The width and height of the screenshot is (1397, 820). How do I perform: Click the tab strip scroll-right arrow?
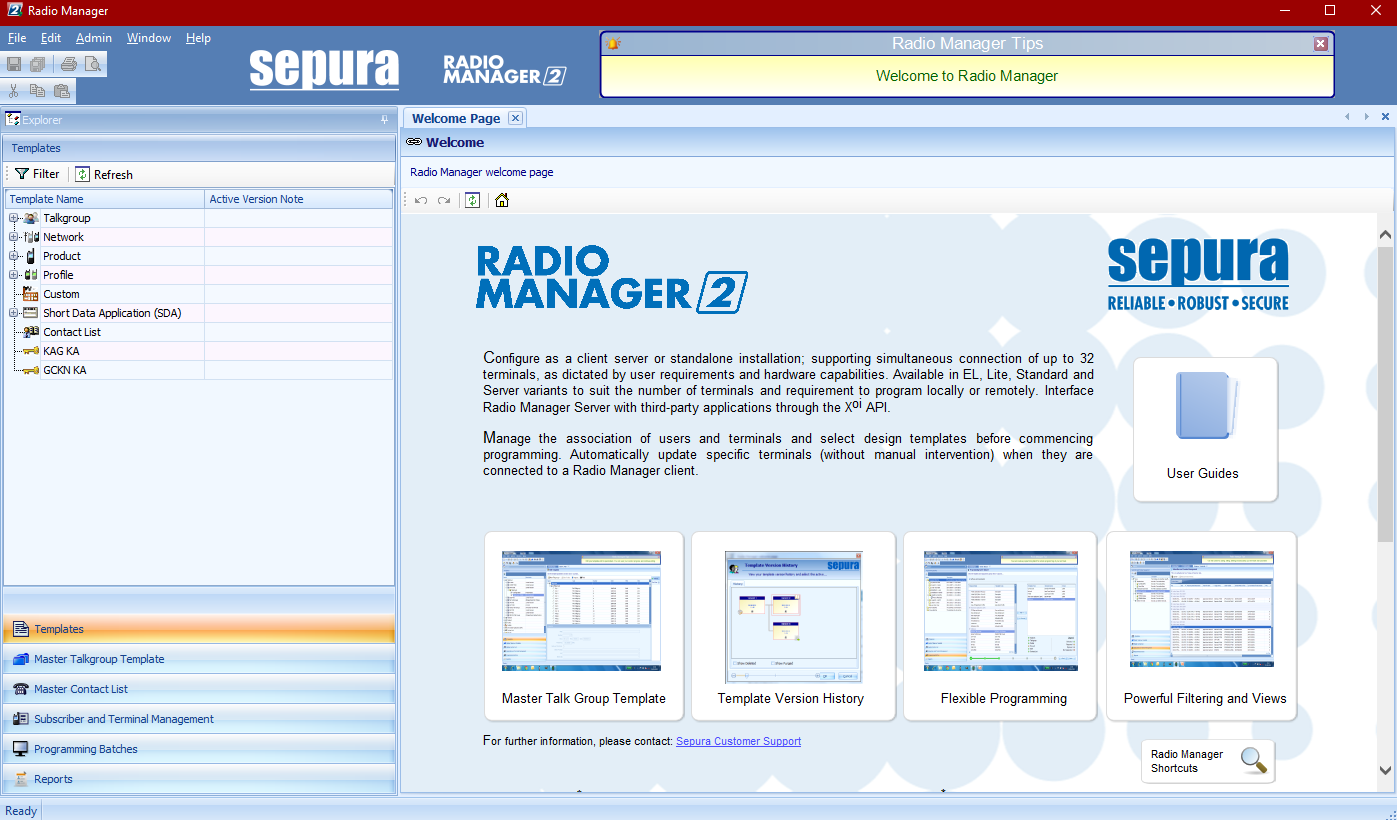coord(1367,117)
